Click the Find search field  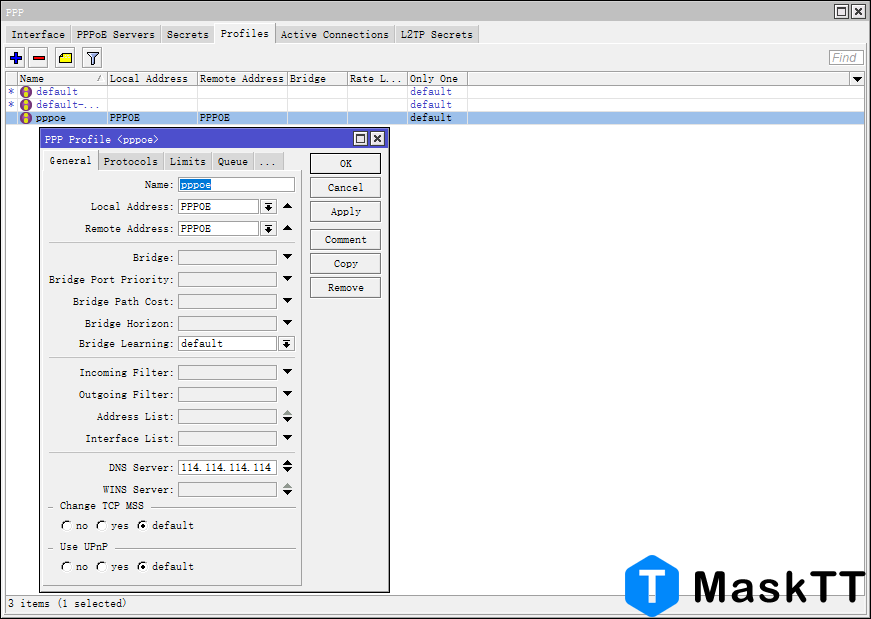846,58
